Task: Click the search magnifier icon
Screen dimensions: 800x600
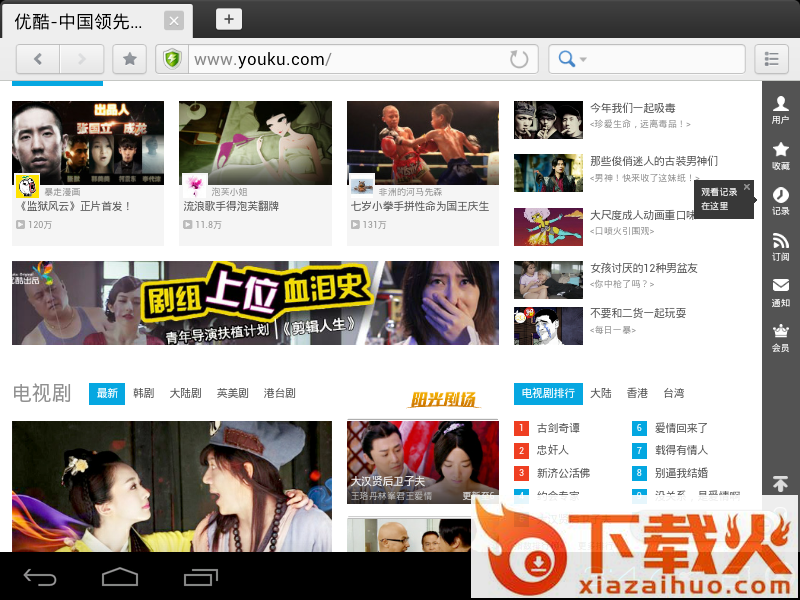Action: [x=566, y=59]
